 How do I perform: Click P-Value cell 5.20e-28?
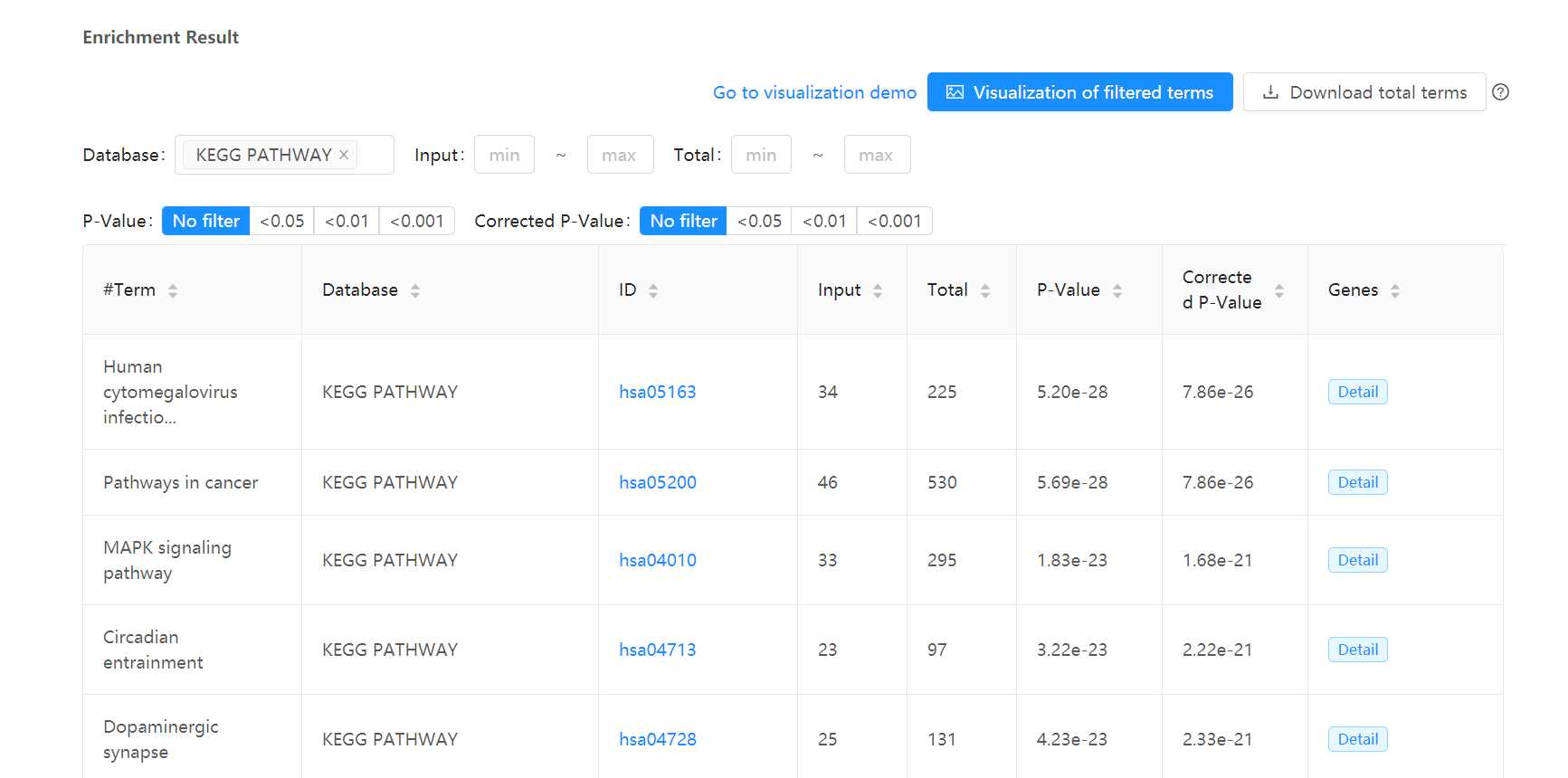coord(1072,392)
